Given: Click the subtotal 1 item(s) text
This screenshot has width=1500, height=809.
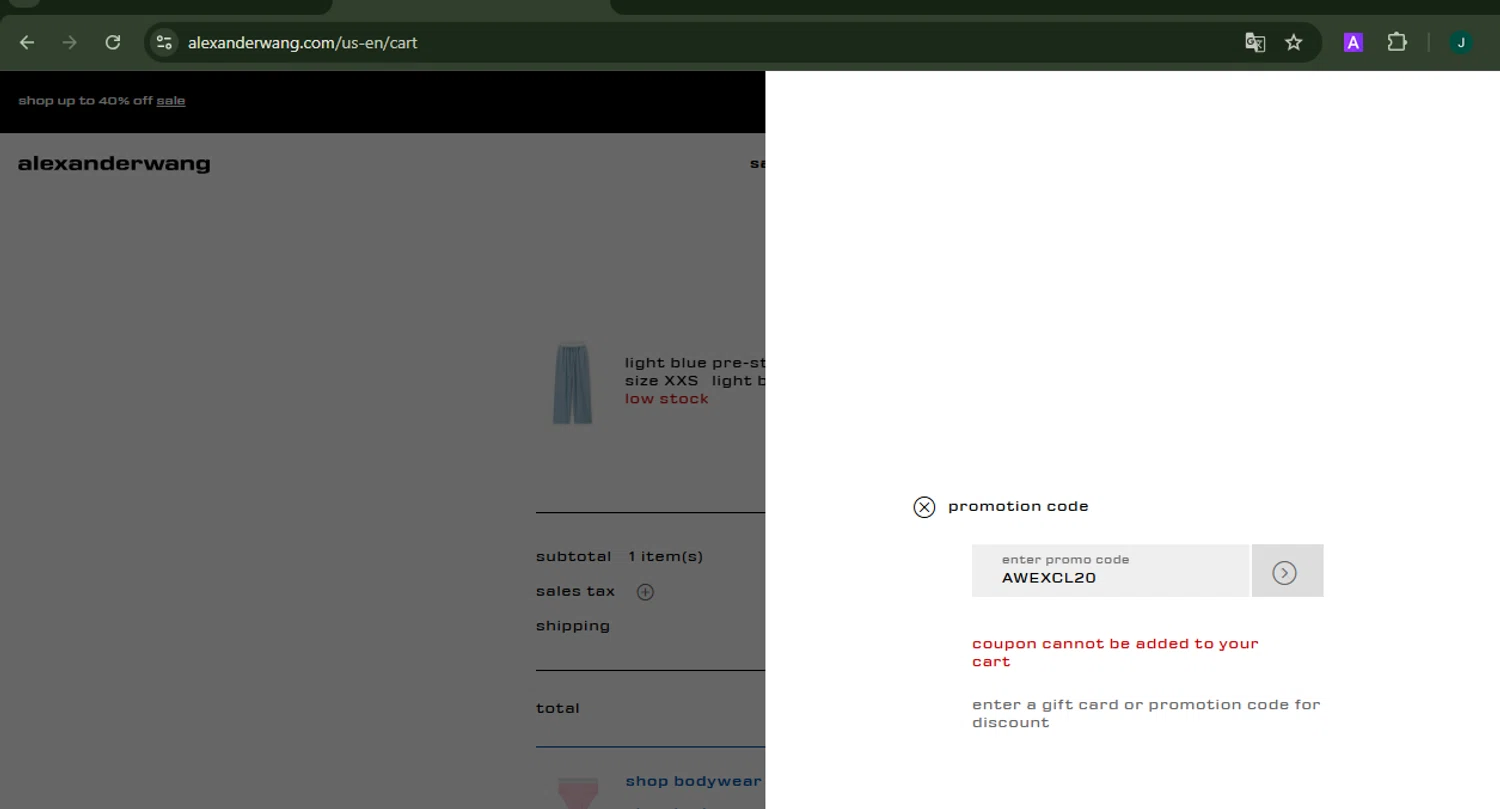Looking at the screenshot, I should 619,556.
